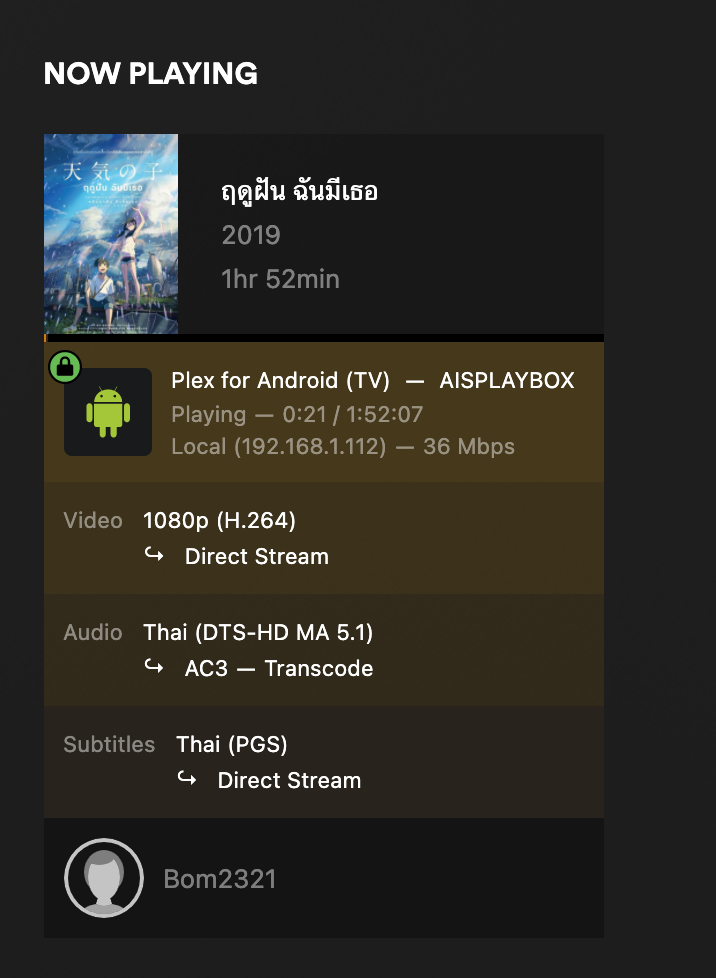Click the 1080p (H.264) video info

tap(219, 520)
